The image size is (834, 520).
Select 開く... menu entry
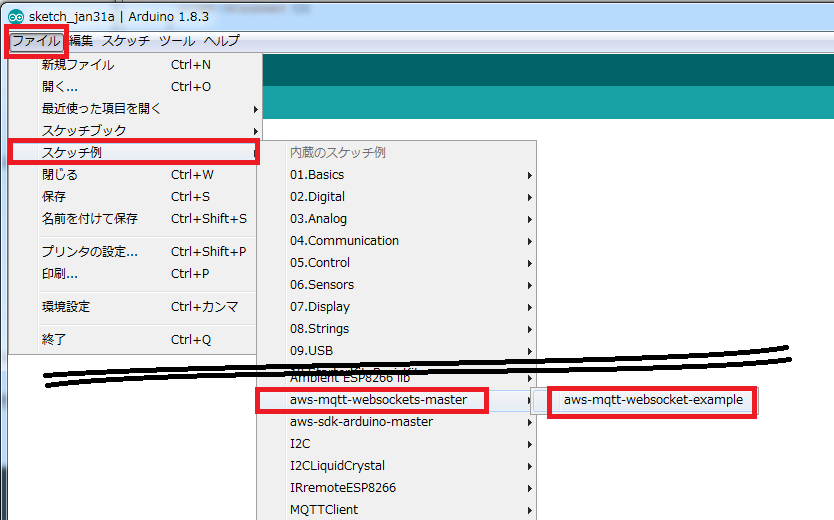pyautogui.click(x=134, y=87)
